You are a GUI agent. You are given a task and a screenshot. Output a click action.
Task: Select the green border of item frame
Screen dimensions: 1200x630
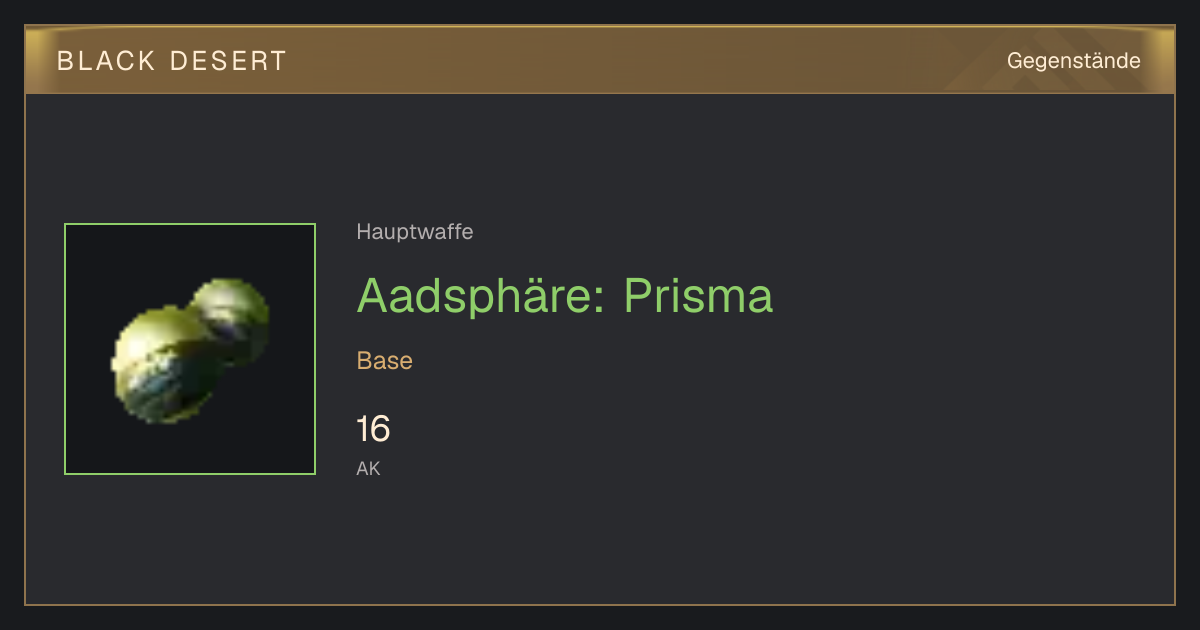pos(190,224)
